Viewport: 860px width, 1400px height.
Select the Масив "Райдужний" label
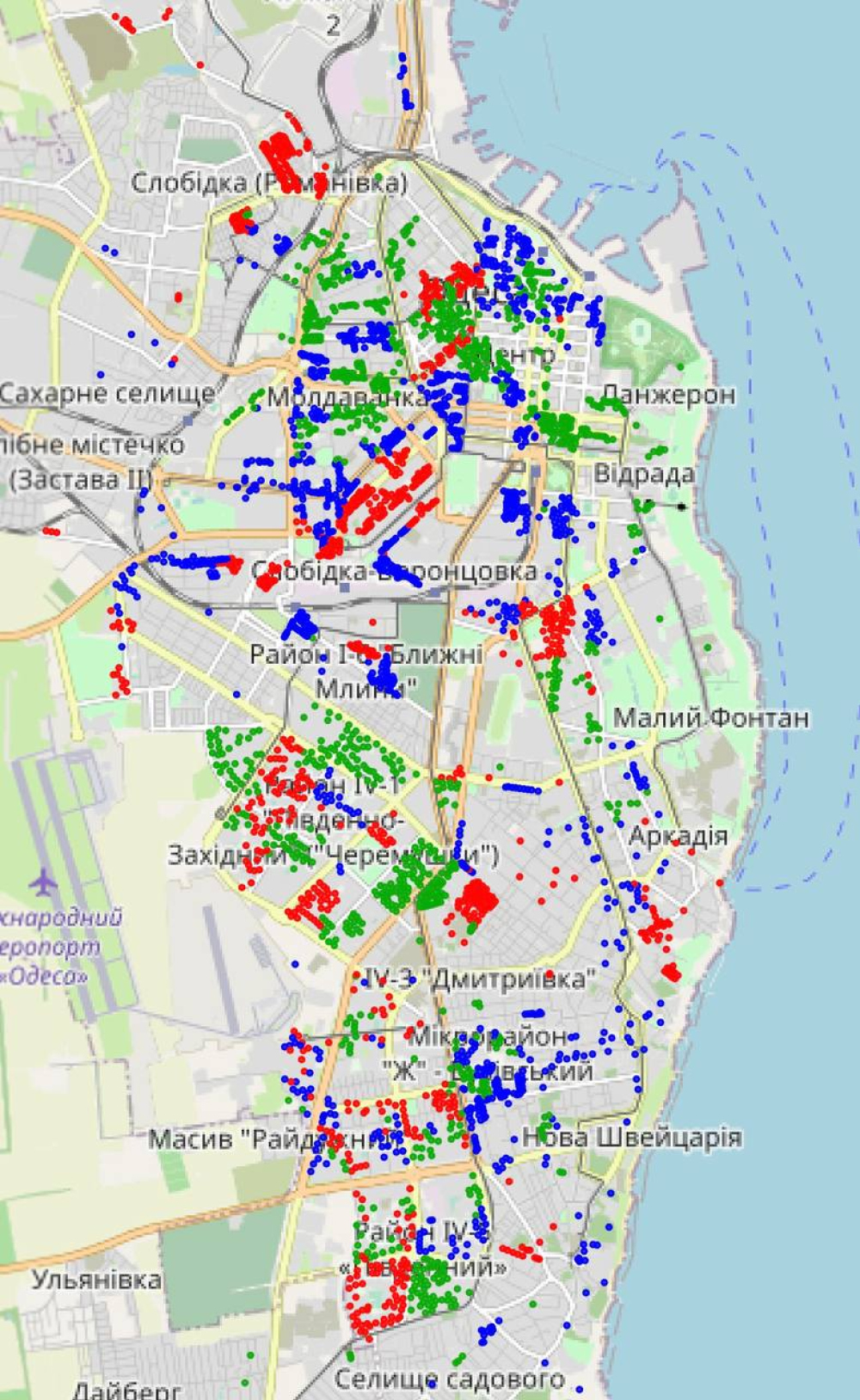273,1139
